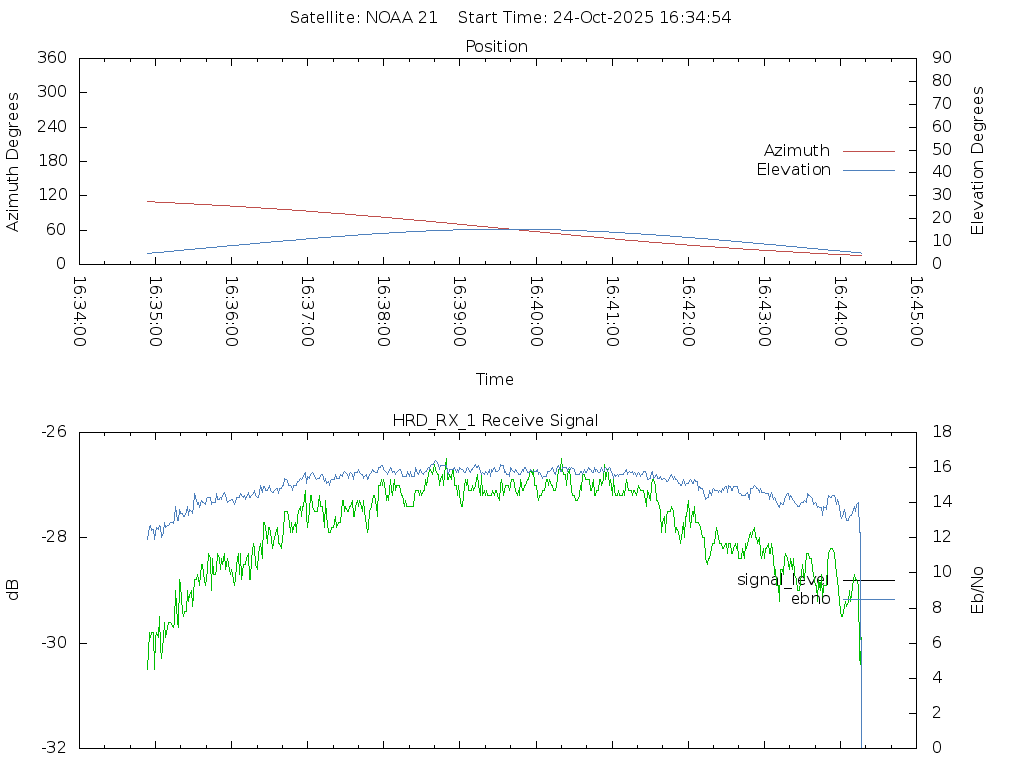The width and height of the screenshot is (1024, 768).
Task: Select the 16:44:00 time axis tick label
Action: click(840, 311)
